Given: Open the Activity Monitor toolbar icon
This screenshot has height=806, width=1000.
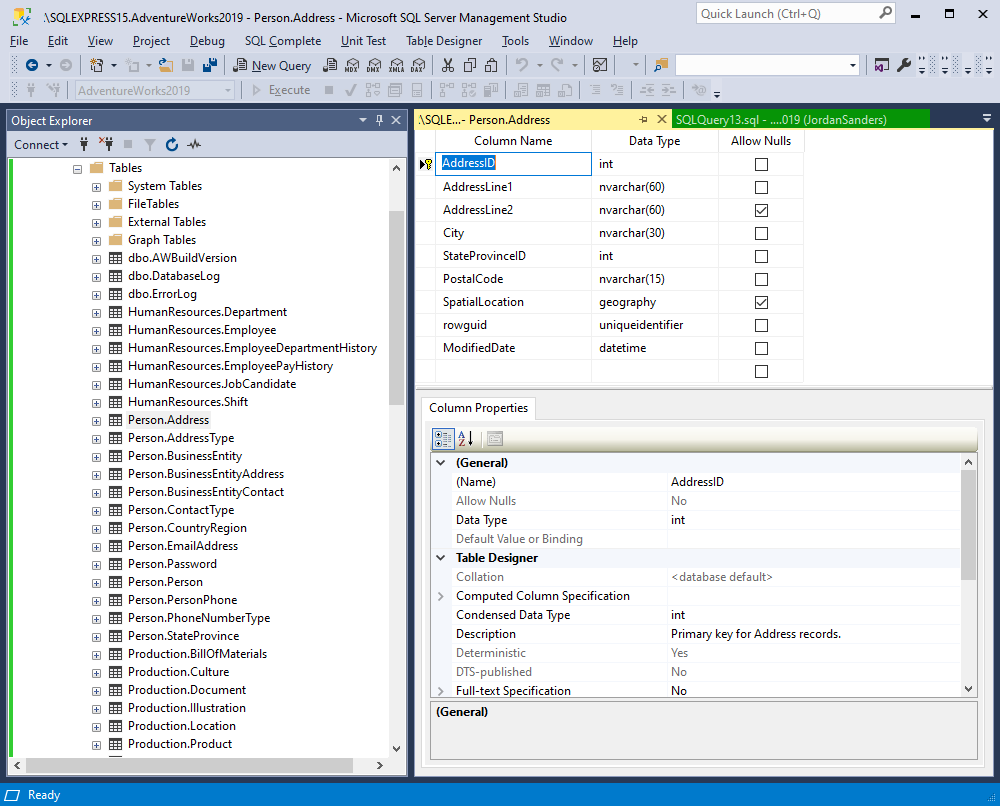Looking at the screenshot, I should pos(599,65).
